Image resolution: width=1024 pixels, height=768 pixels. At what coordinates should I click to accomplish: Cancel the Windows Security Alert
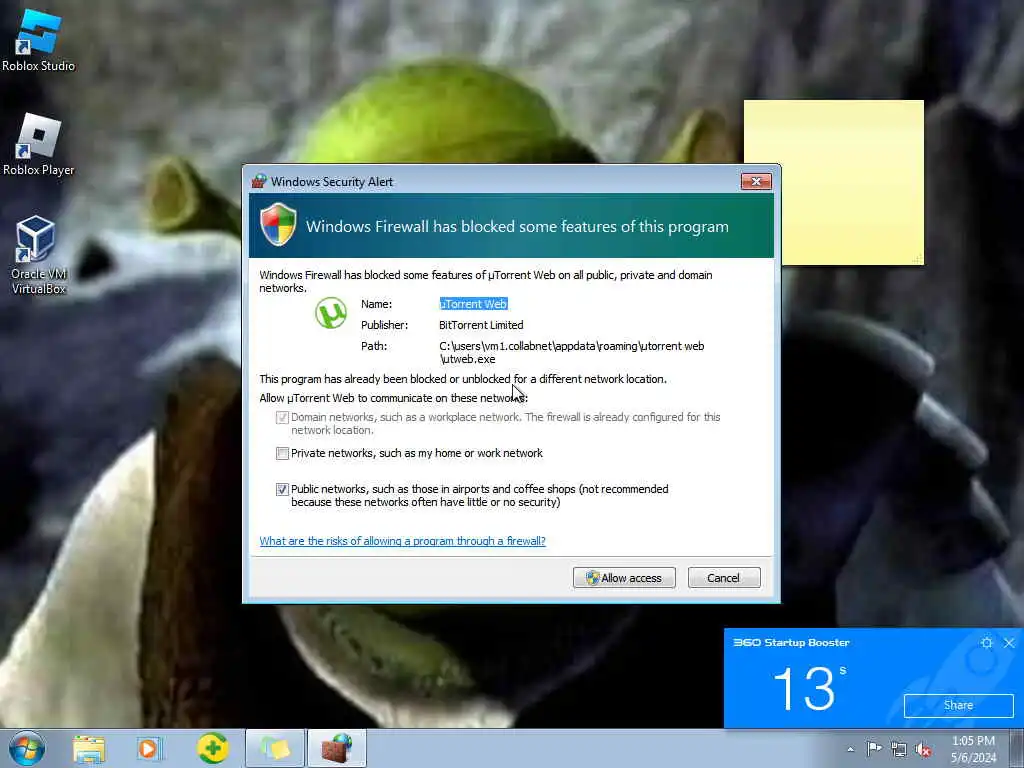tap(724, 578)
